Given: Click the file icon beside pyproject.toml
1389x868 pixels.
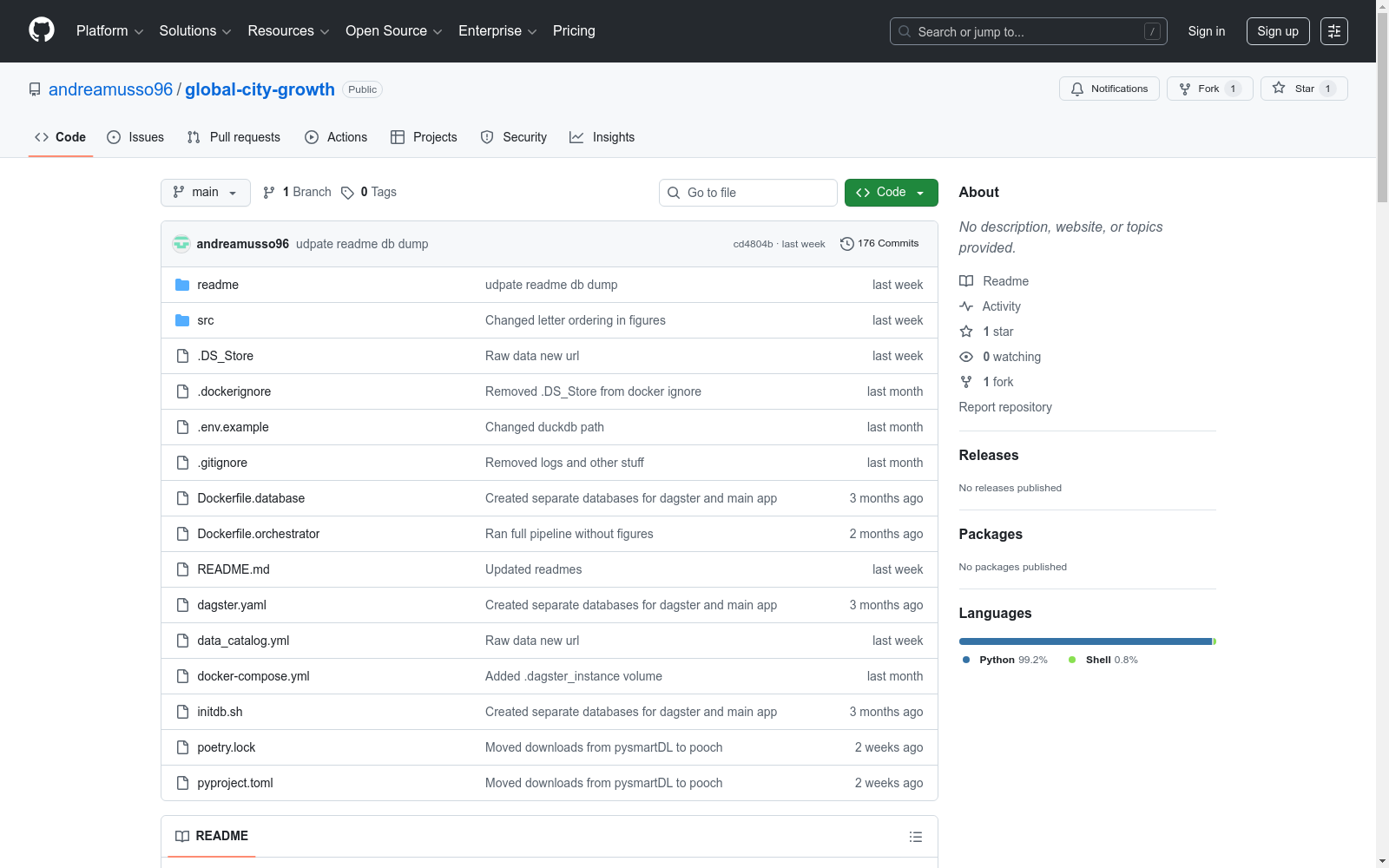Looking at the screenshot, I should coord(182,783).
